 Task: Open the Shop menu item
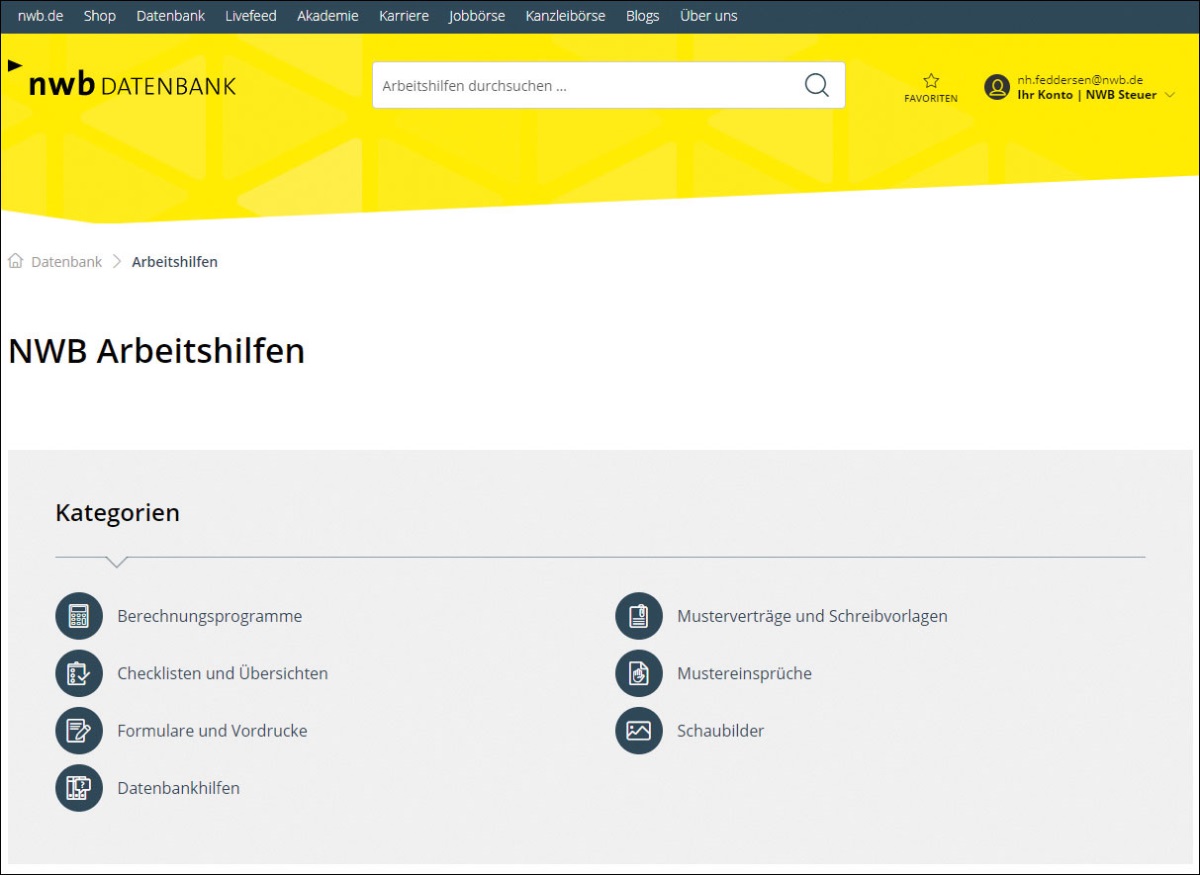[x=100, y=16]
